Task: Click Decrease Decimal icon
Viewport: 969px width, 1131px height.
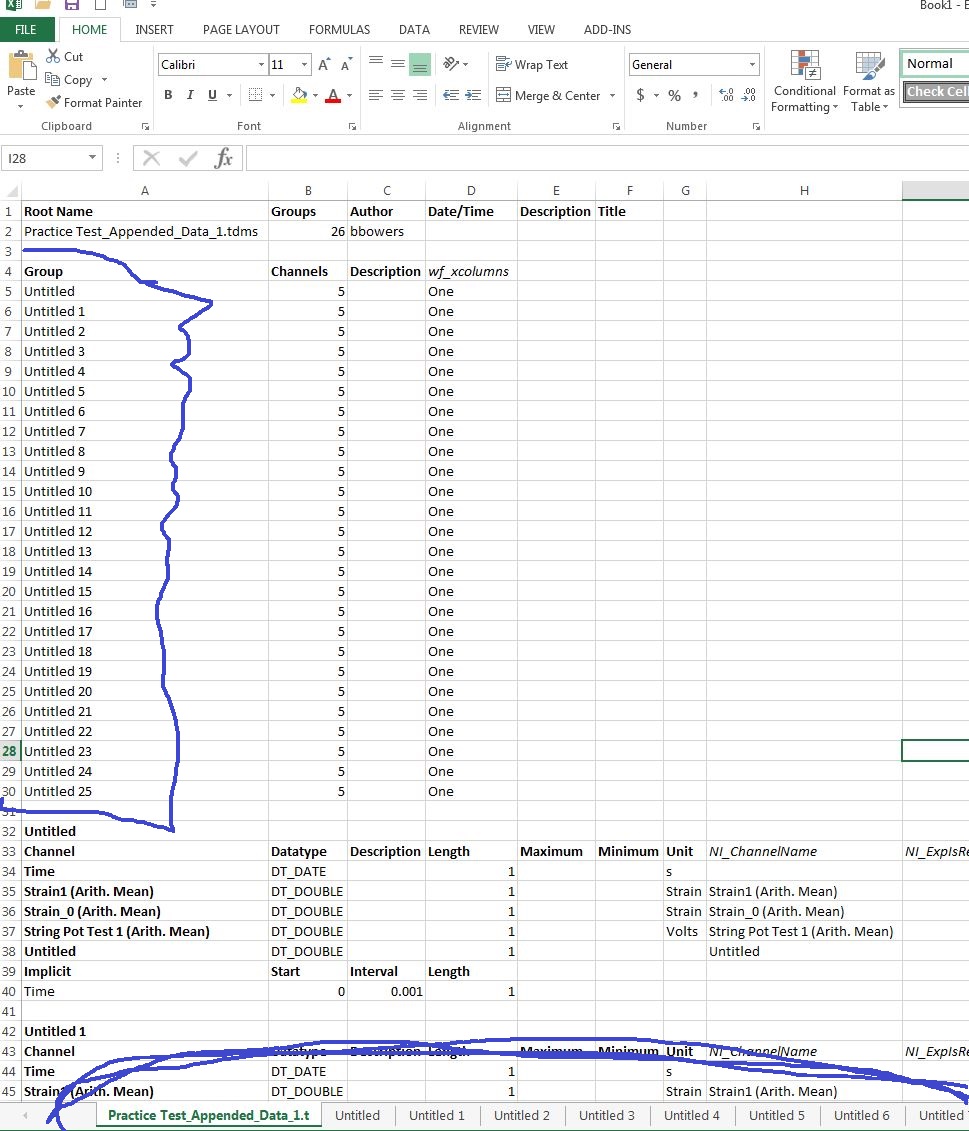Action: click(749, 95)
